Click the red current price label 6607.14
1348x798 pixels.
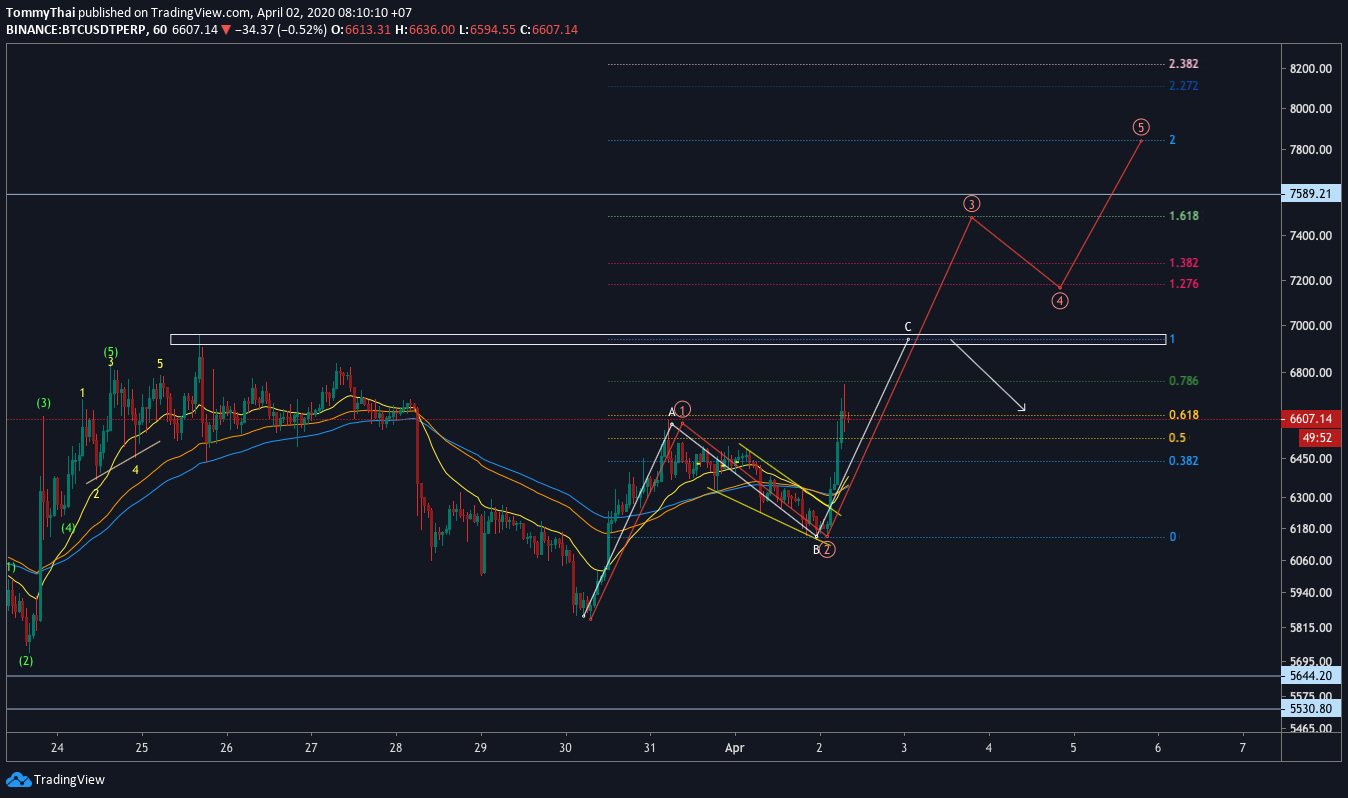tap(1310, 419)
